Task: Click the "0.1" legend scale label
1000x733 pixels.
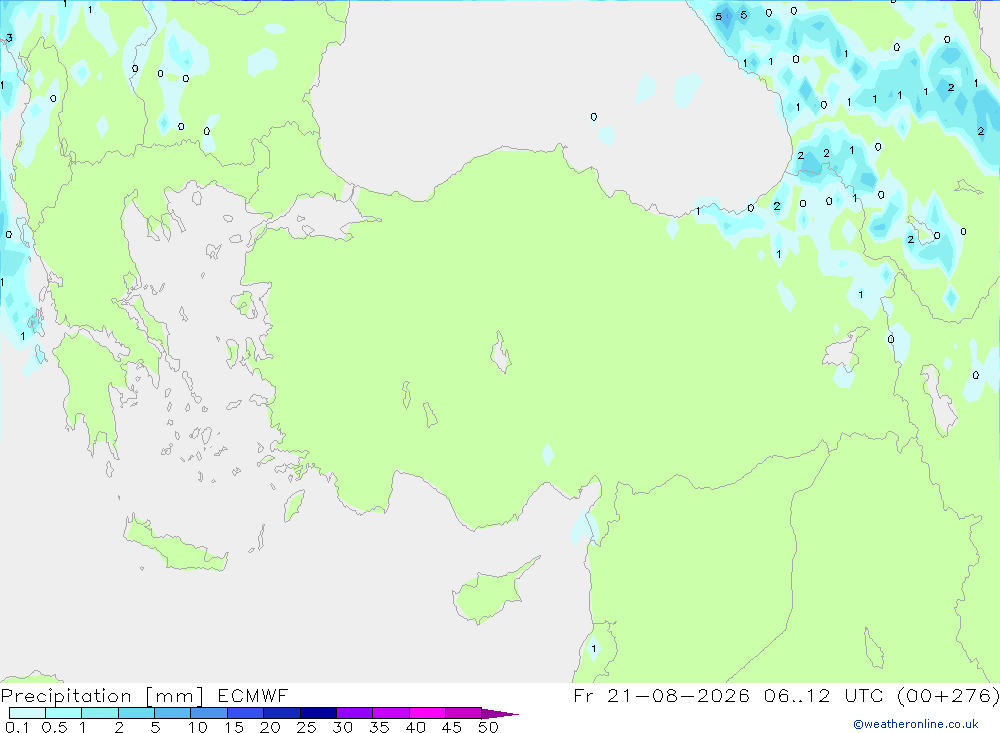Action: (x=17, y=727)
